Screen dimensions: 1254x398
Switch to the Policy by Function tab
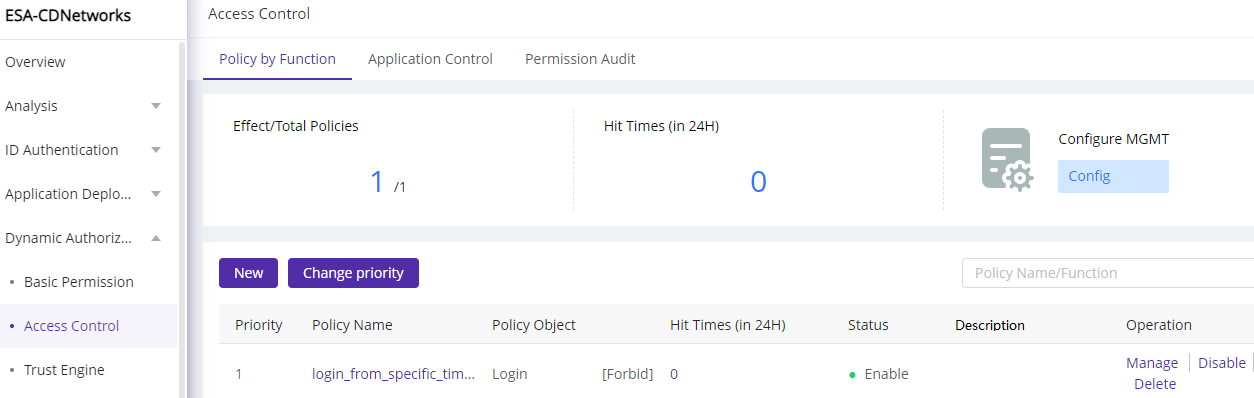tap(277, 59)
